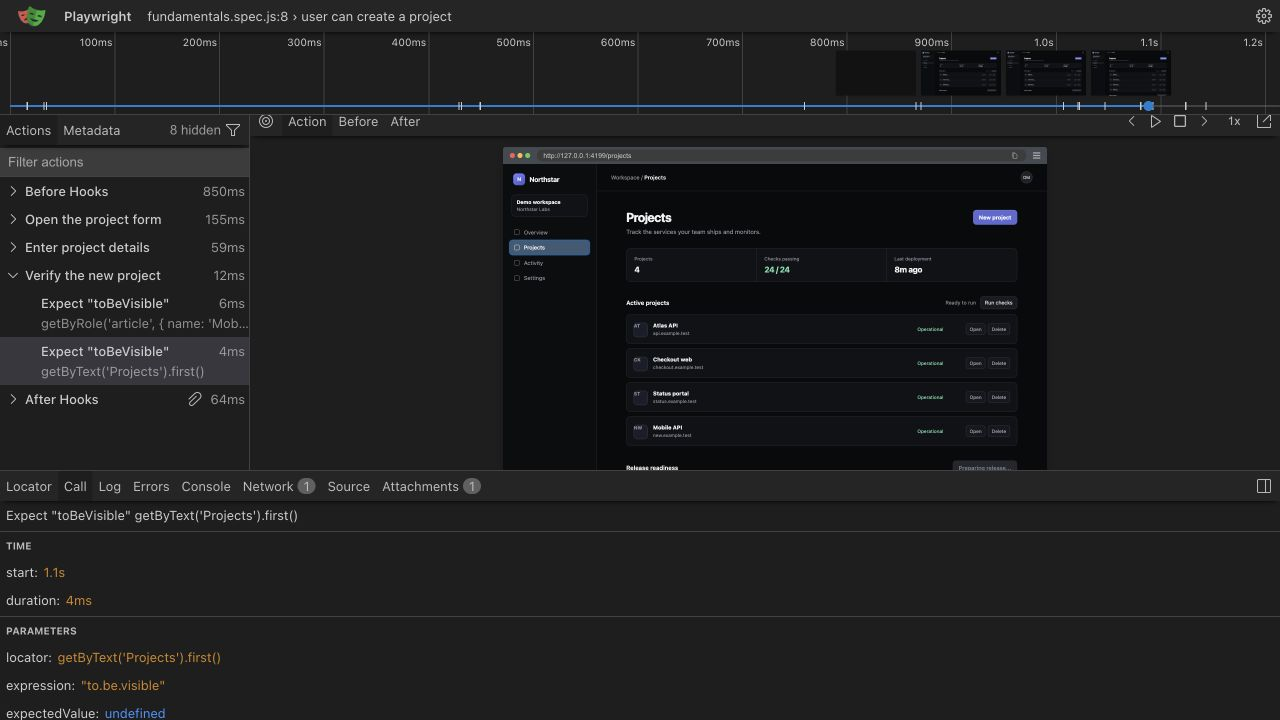Select the last timeline screenshot thumbnail
The width and height of the screenshot is (1280, 720).
pyautogui.click(x=1130, y=73)
